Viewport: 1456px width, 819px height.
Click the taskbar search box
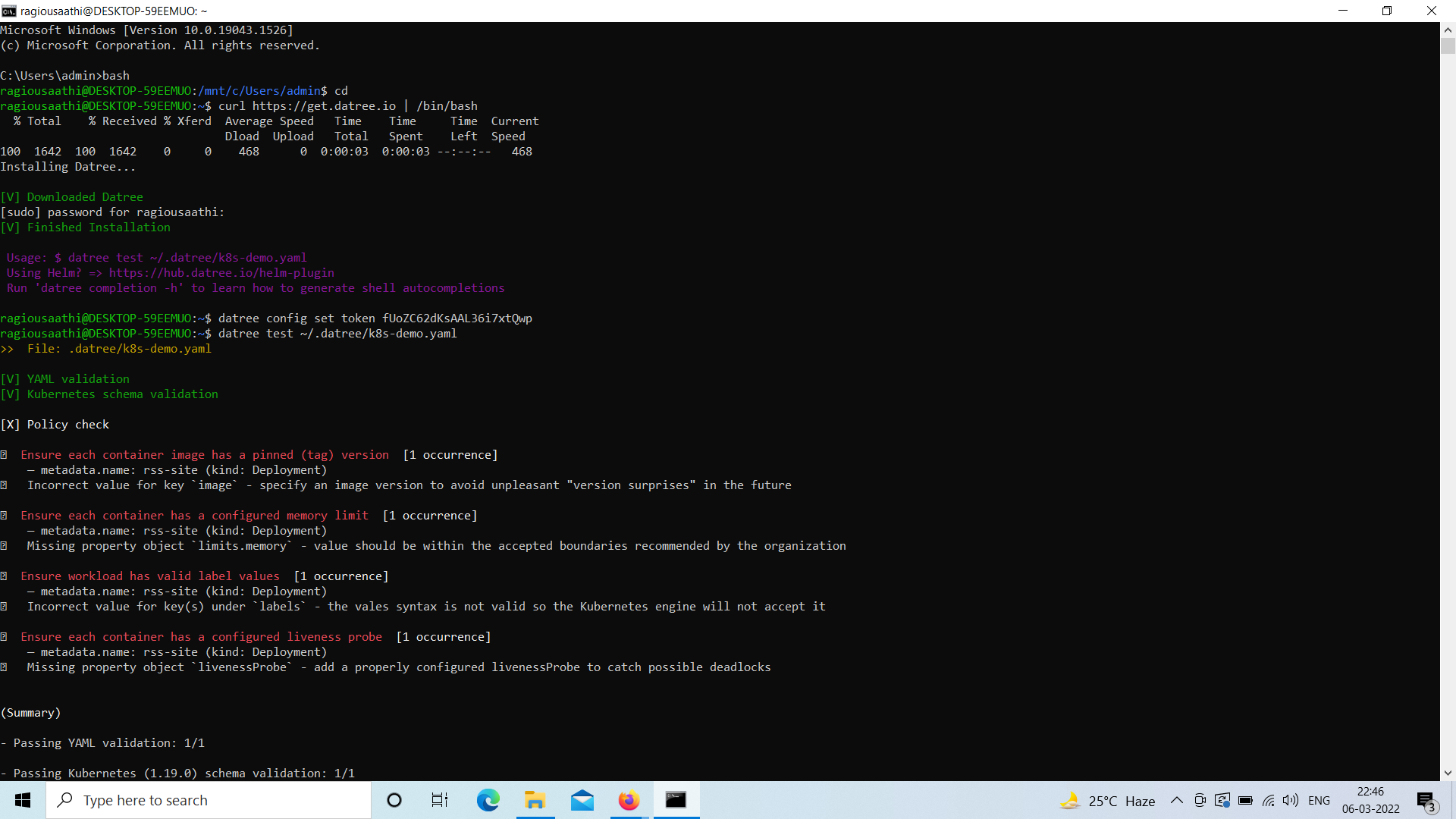pyautogui.click(x=209, y=800)
